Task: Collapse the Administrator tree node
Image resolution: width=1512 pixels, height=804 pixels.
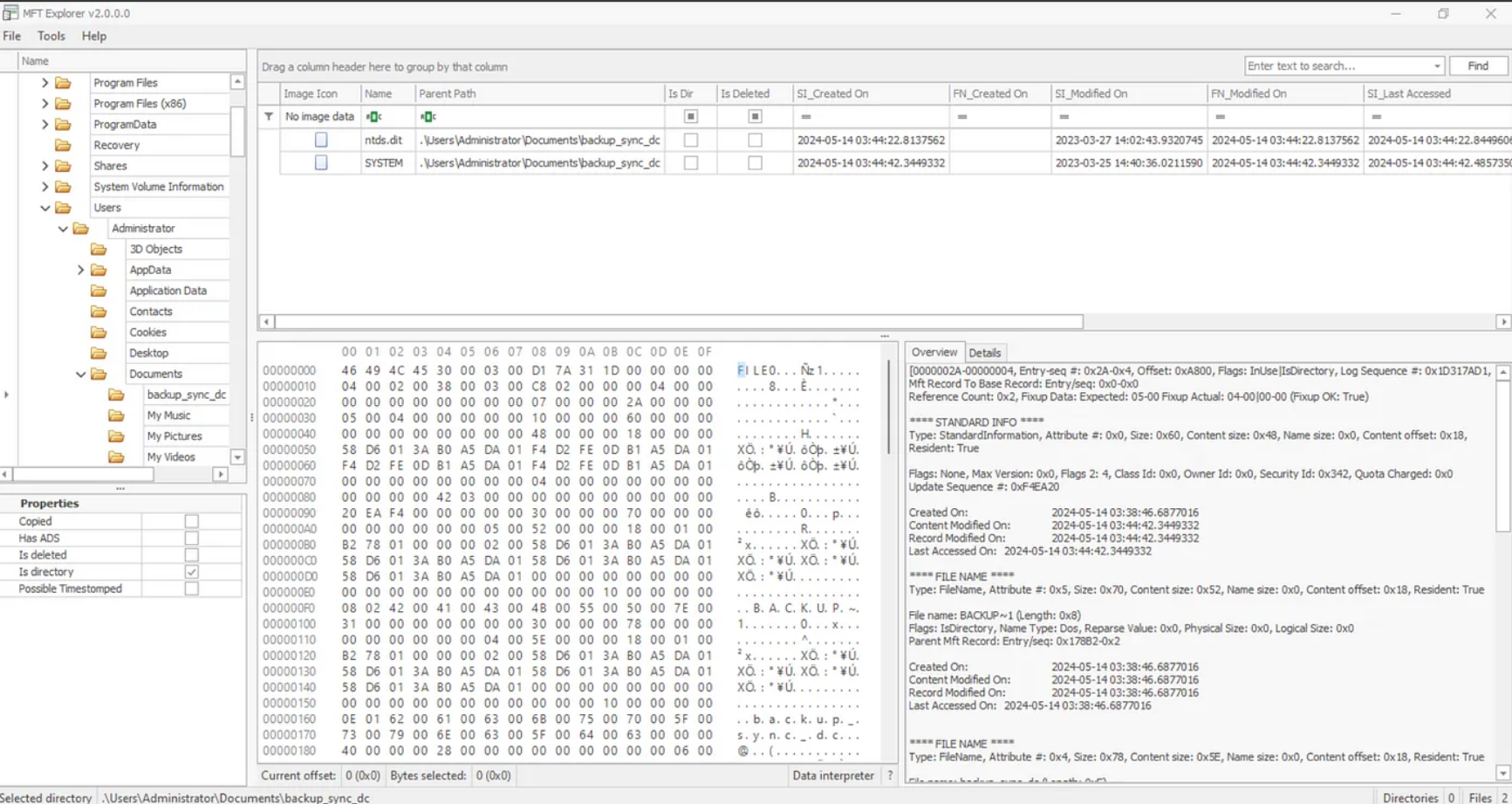Action: (63, 229)
